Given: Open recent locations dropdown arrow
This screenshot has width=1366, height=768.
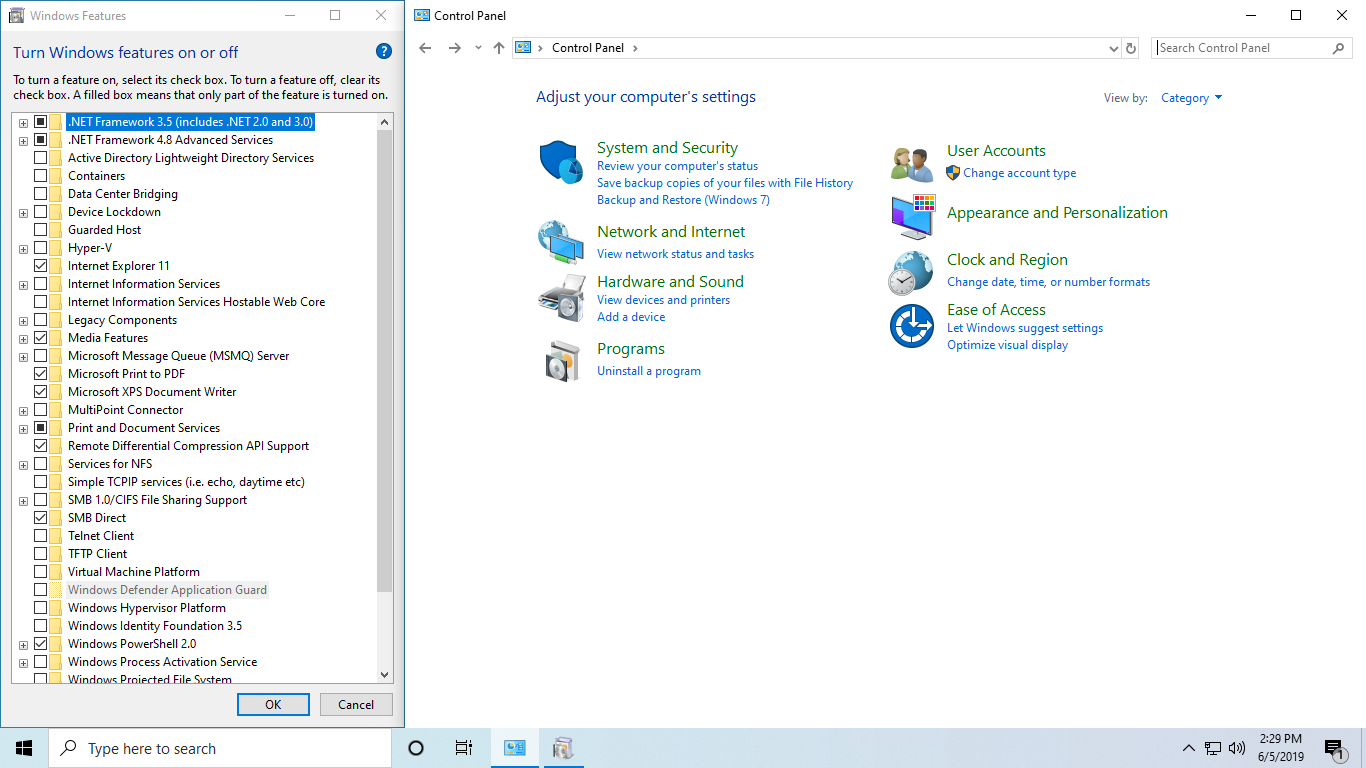Looking at the screenshot, I should coord(478,48).
